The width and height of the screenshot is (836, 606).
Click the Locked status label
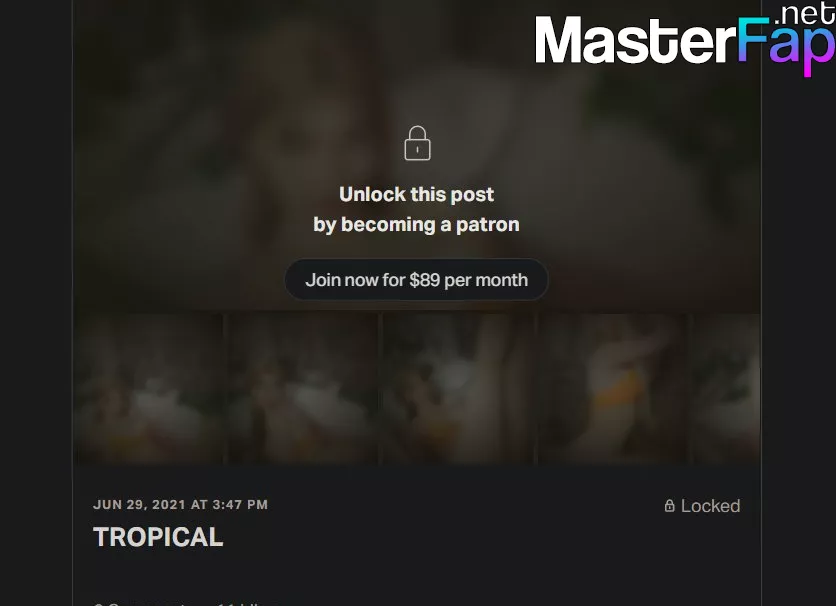[710, 506]
